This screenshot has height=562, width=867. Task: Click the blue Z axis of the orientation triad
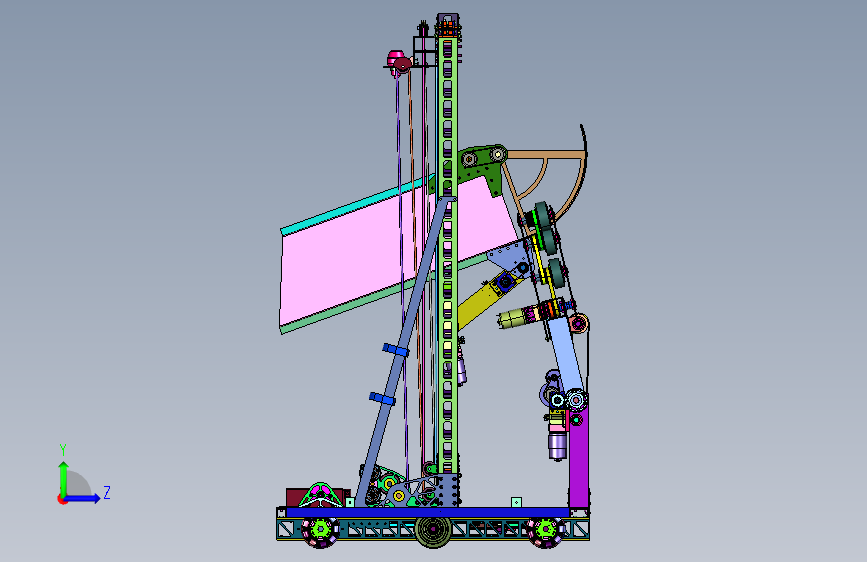point(83,498)
